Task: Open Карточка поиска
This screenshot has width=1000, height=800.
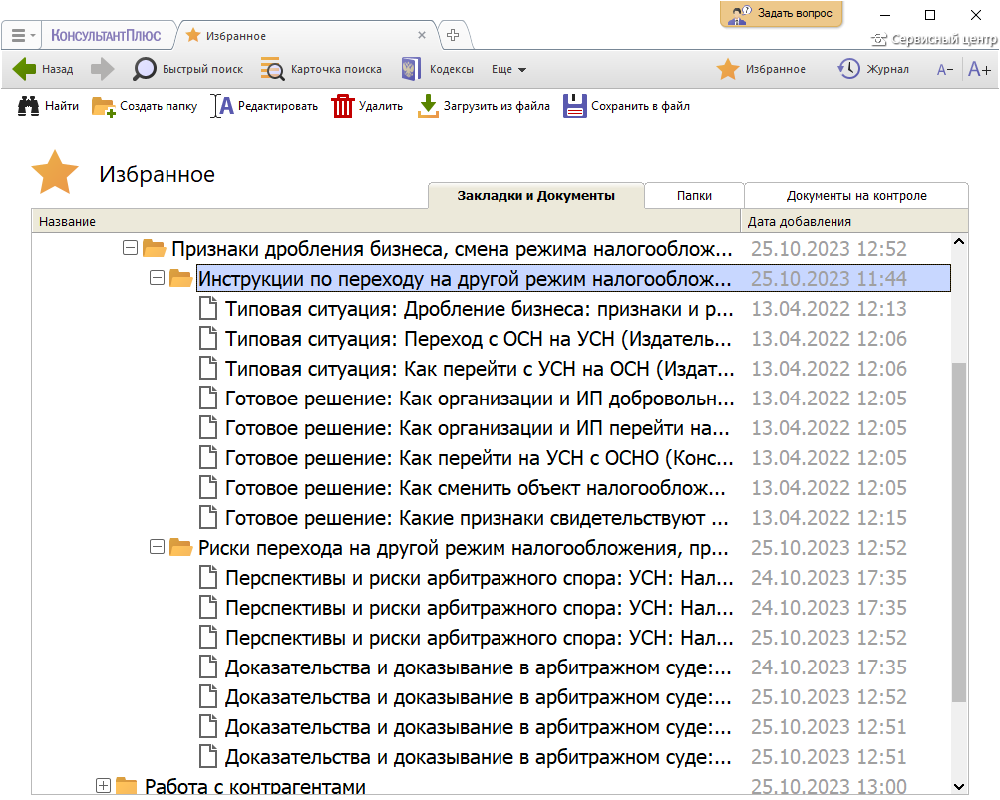Action: tap(321, 69)
